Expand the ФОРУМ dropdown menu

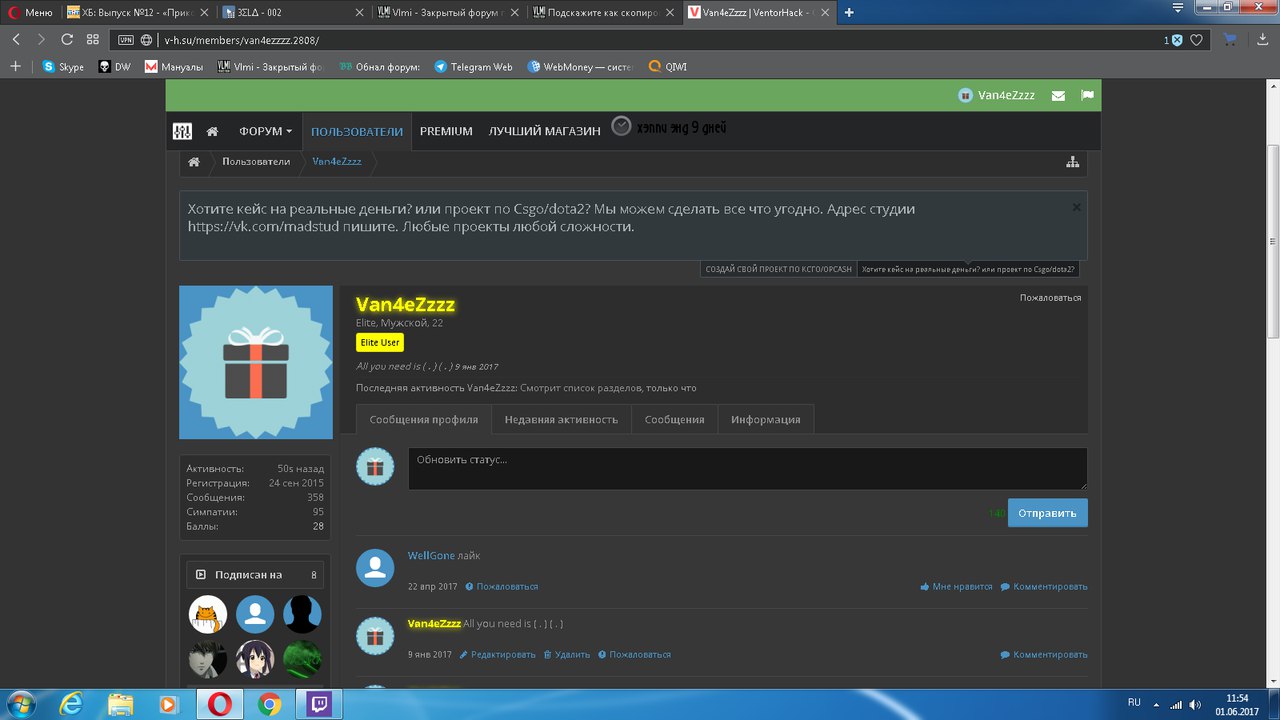point(265,131)
